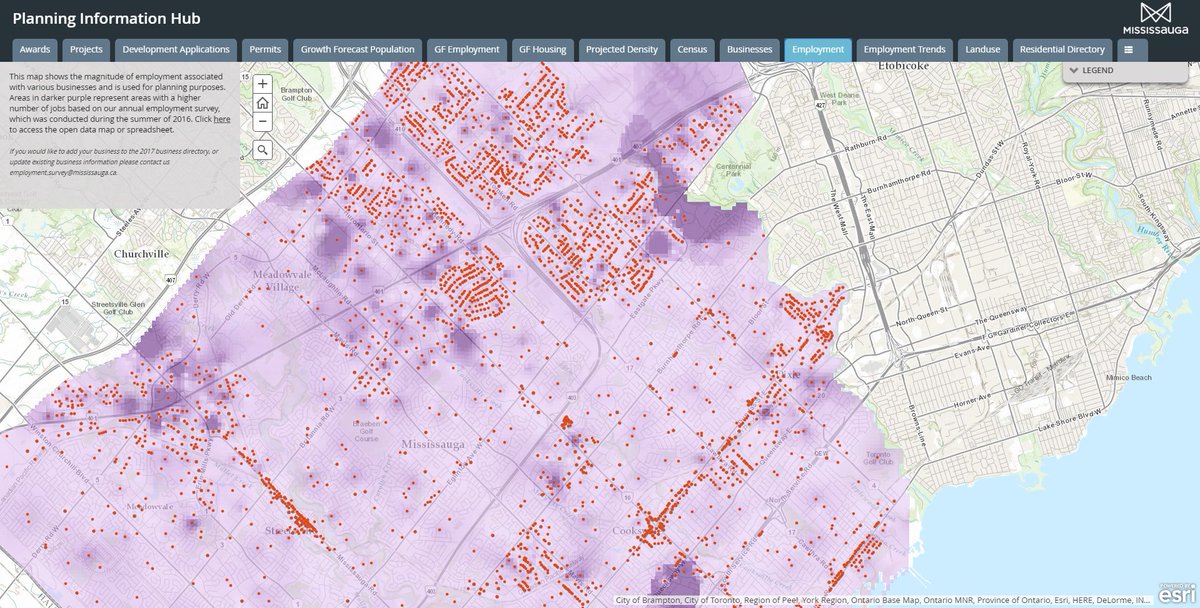The height and width of the screenshot is (608, 1200).
Task: Switch to the Landuse tab
Action: coord(983,49)
